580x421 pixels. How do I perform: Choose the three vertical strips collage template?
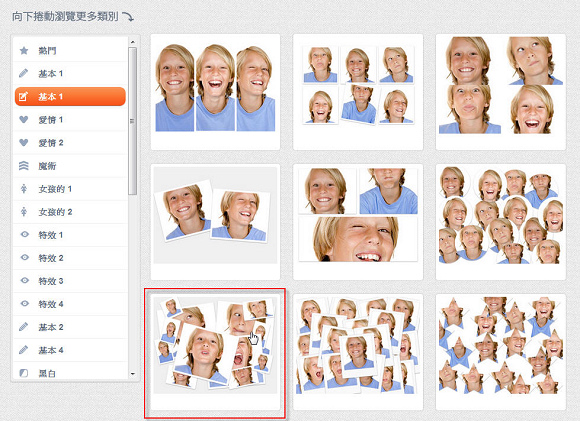(x=215, y=92)
